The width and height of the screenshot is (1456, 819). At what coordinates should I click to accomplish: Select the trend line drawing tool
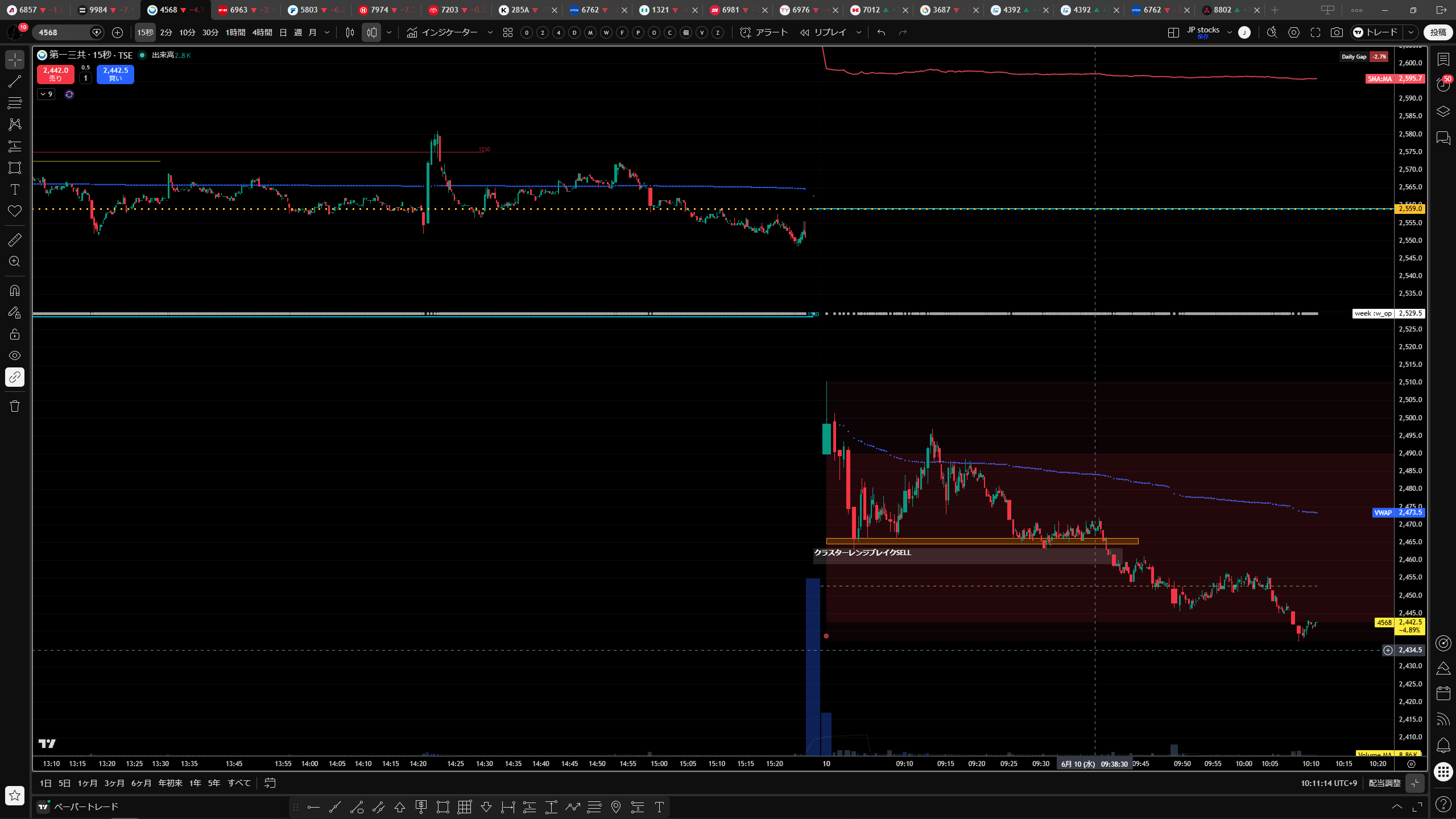pyautogui.click(x=15, y=81)
